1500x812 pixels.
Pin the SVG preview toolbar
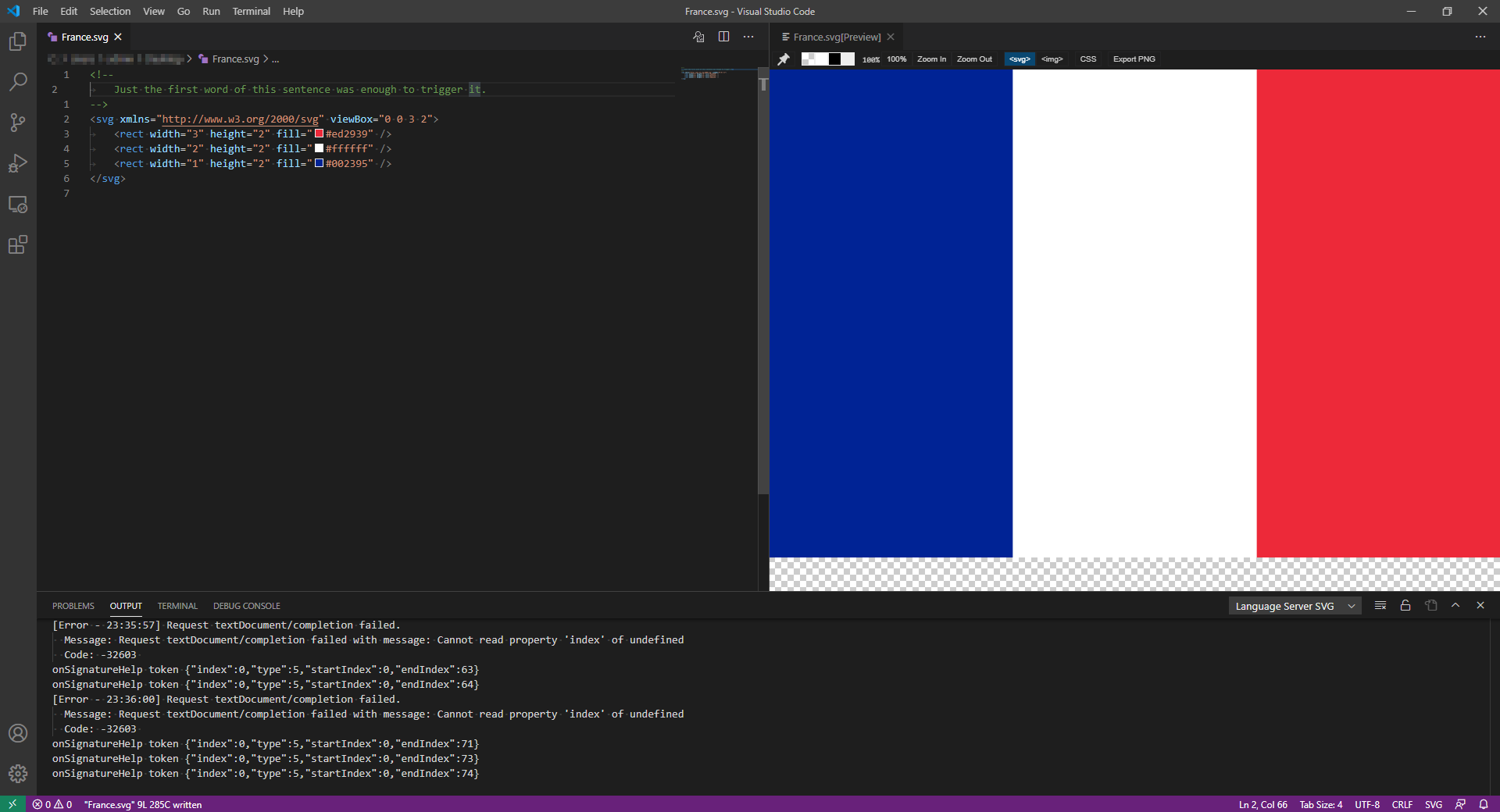coord(784,59)
